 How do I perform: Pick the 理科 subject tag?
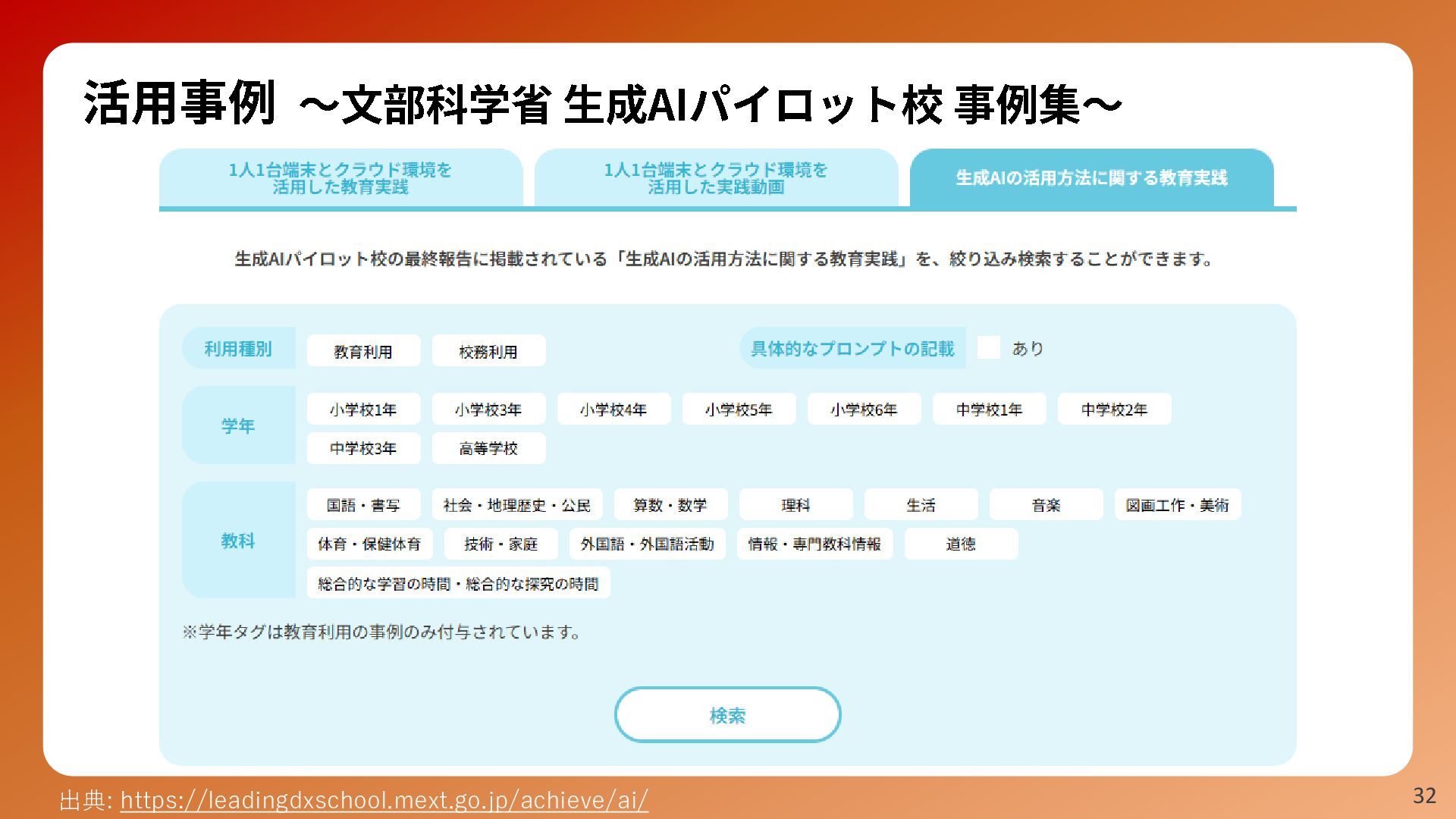coord(795,505)
